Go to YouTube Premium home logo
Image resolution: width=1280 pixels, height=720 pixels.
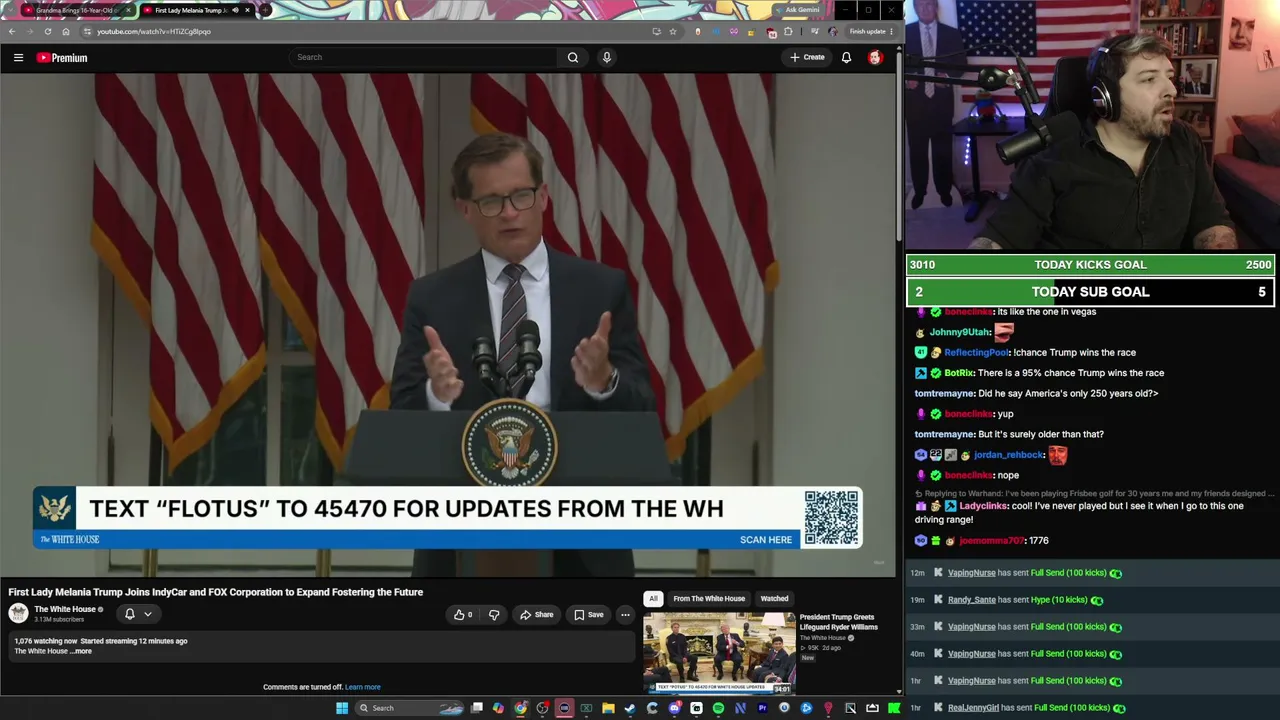pyautogui.click(x=62, y=58)
